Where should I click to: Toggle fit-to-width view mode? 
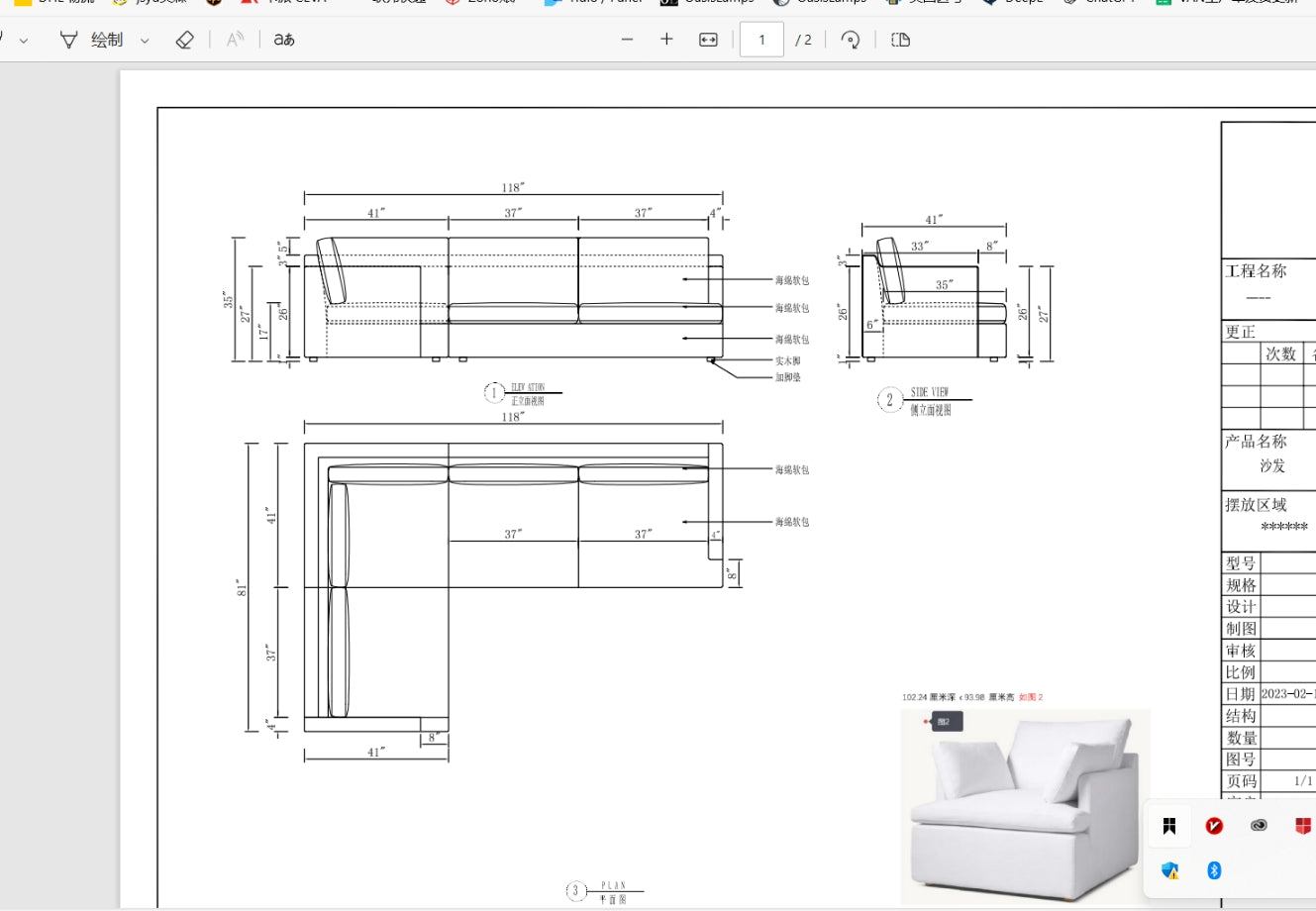(707, 40)
